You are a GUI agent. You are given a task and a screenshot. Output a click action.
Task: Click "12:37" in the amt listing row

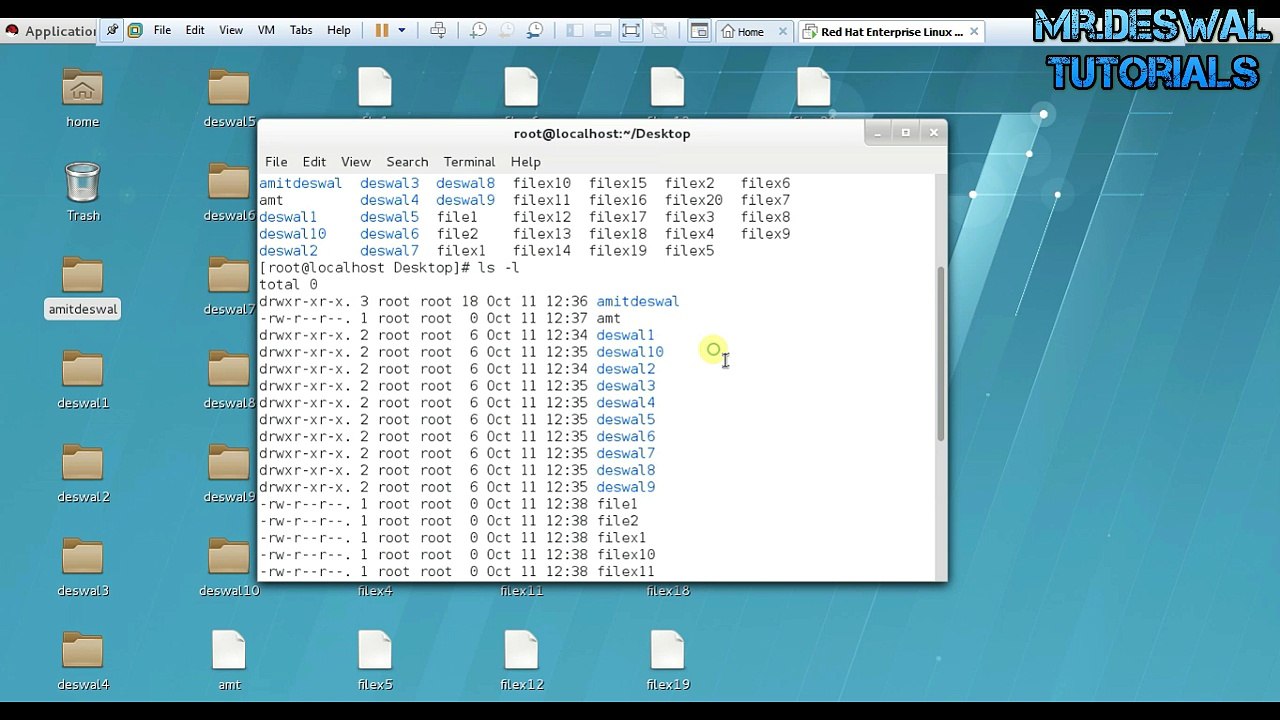[567, 318]
